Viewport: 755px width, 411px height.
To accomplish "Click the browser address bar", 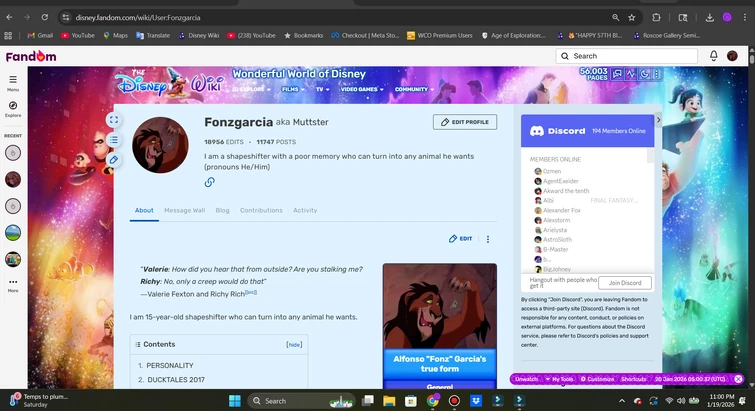I will (337, 17).
